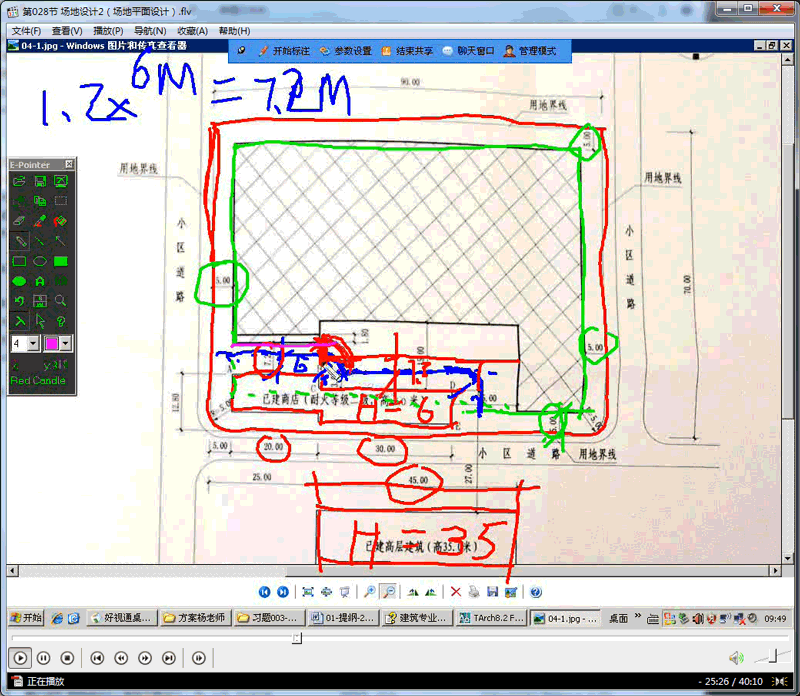Open the 播放(P) menu

[x=107, y=31]
